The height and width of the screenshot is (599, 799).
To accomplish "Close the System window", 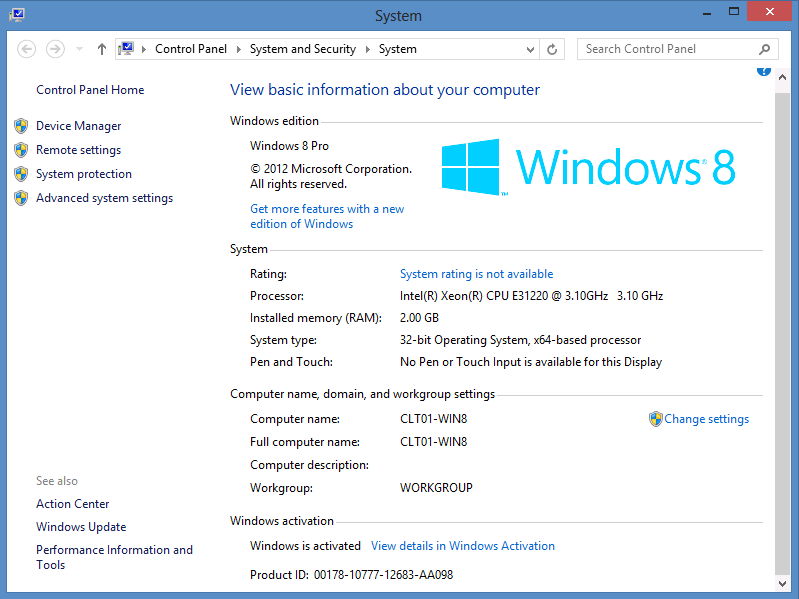I will click(x=769, y=11).
